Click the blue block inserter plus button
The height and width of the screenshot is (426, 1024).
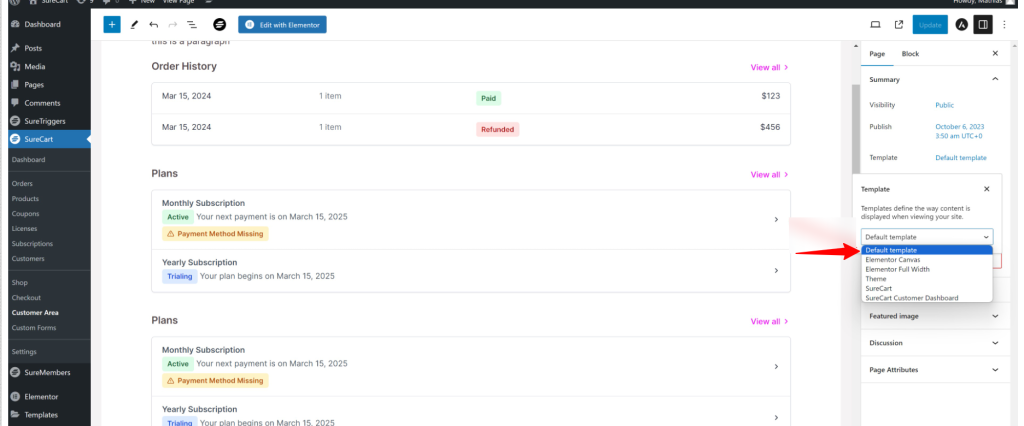pyautogui.click(x=112, y=24)
